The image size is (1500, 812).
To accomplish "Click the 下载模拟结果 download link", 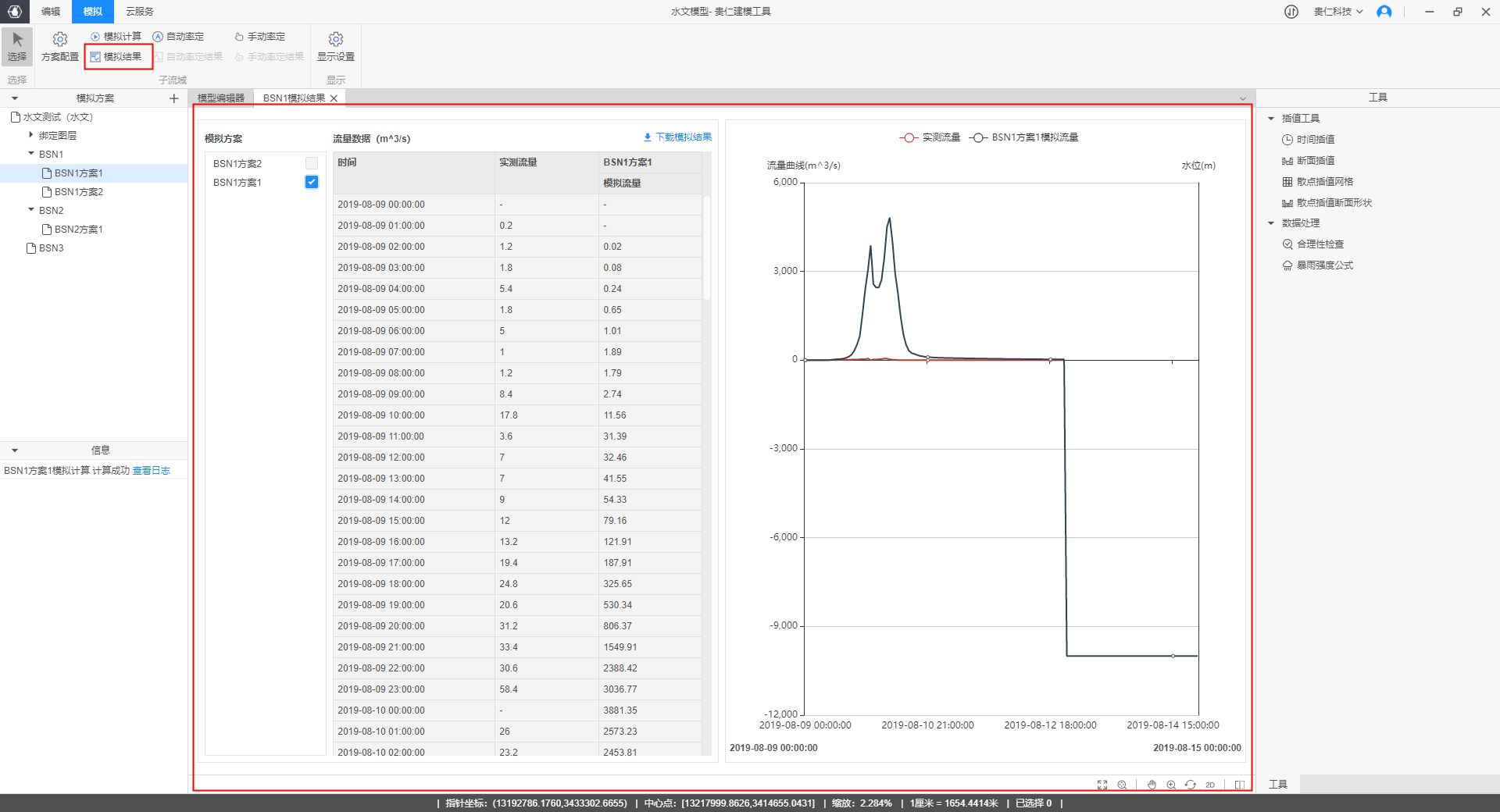I will pos(677,137).
